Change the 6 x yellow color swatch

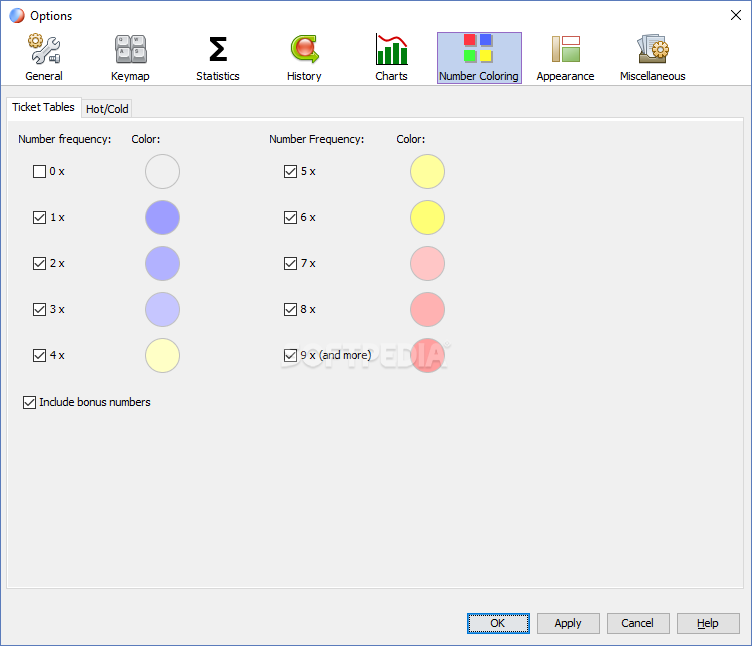(427, 217)
